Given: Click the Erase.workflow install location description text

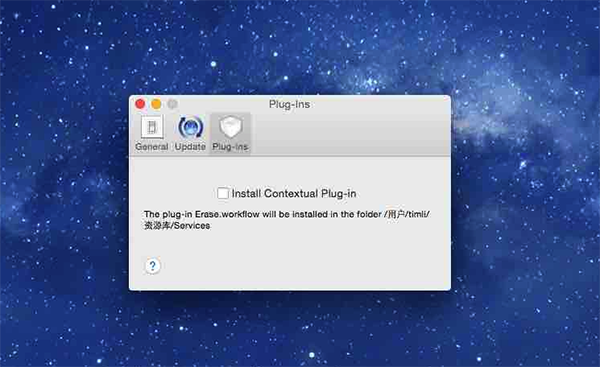Looking at the screenshot, I should [287, 220].
